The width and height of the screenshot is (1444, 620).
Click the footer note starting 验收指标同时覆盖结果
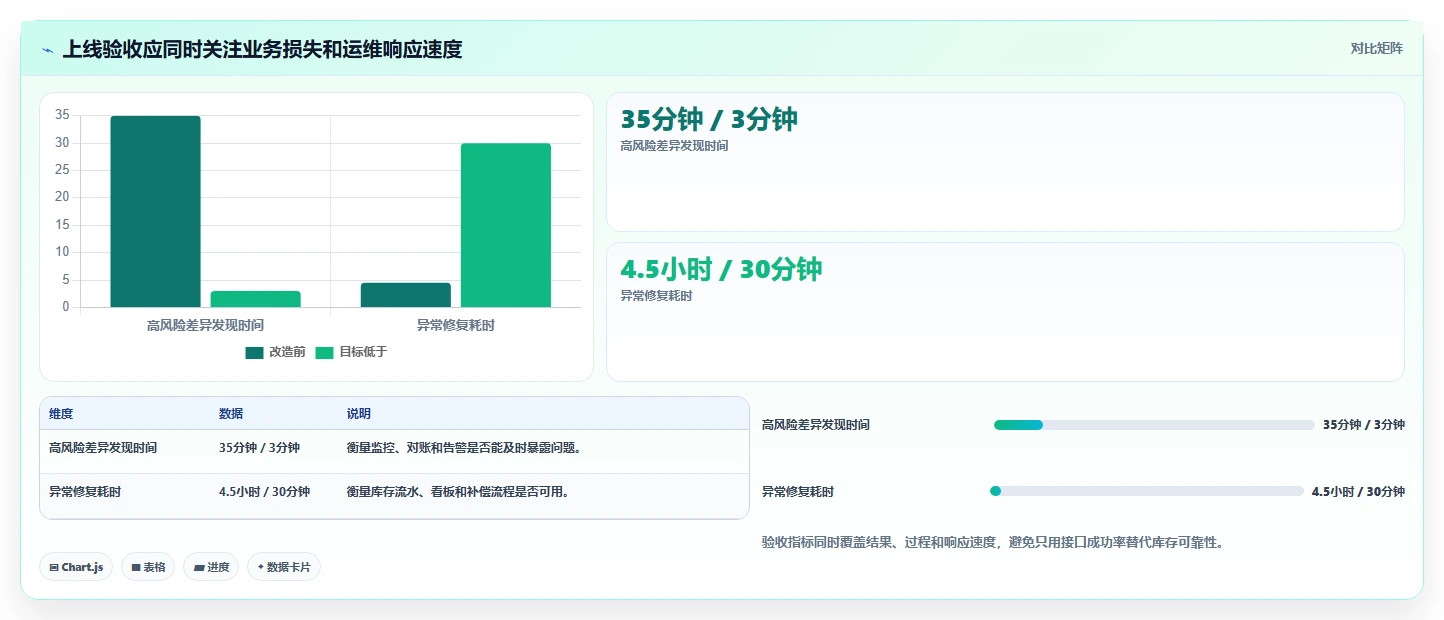tap(993, 543)
